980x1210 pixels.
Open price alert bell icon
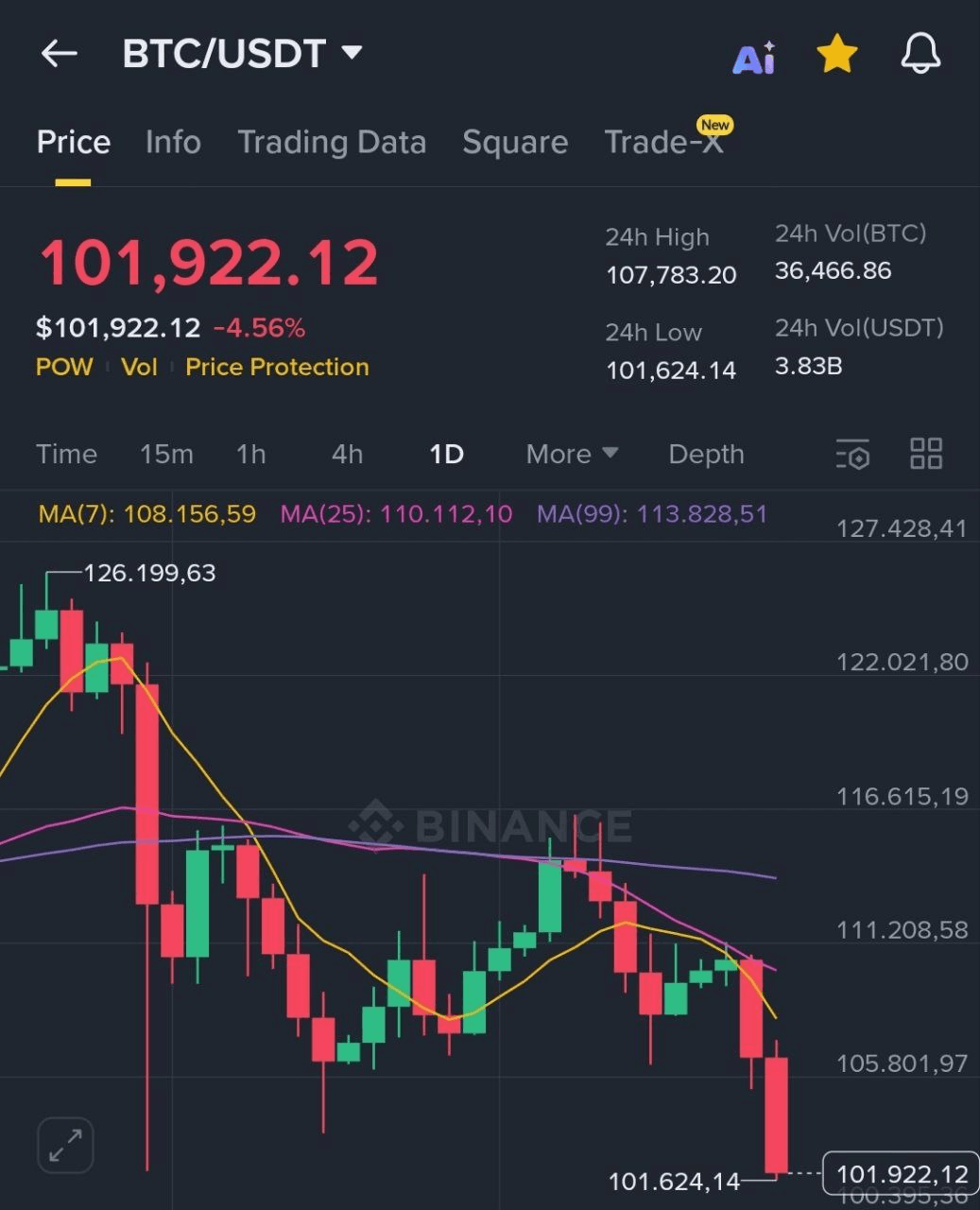pos(920,54)
